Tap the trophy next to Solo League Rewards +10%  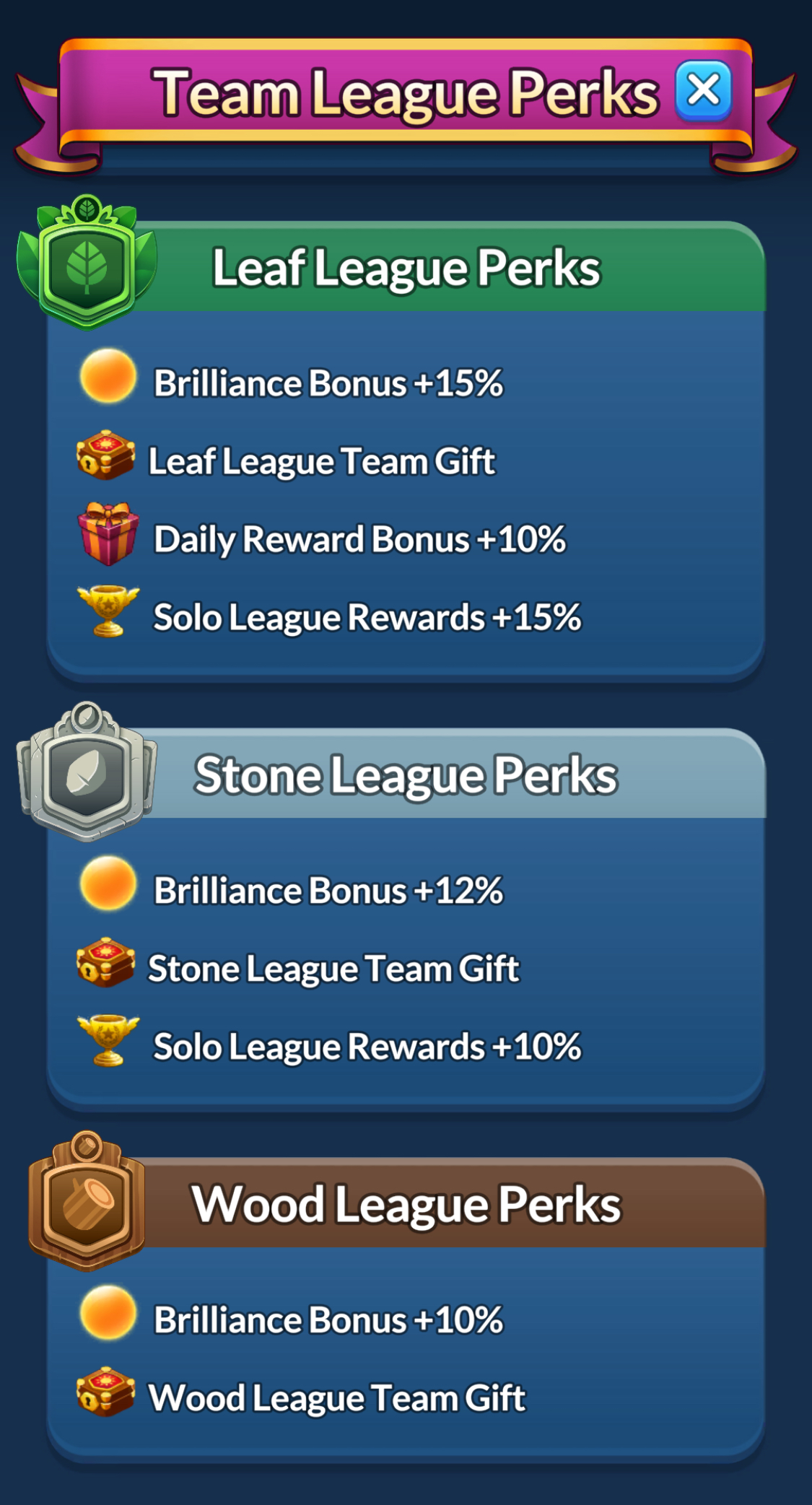click(108, 1040)
